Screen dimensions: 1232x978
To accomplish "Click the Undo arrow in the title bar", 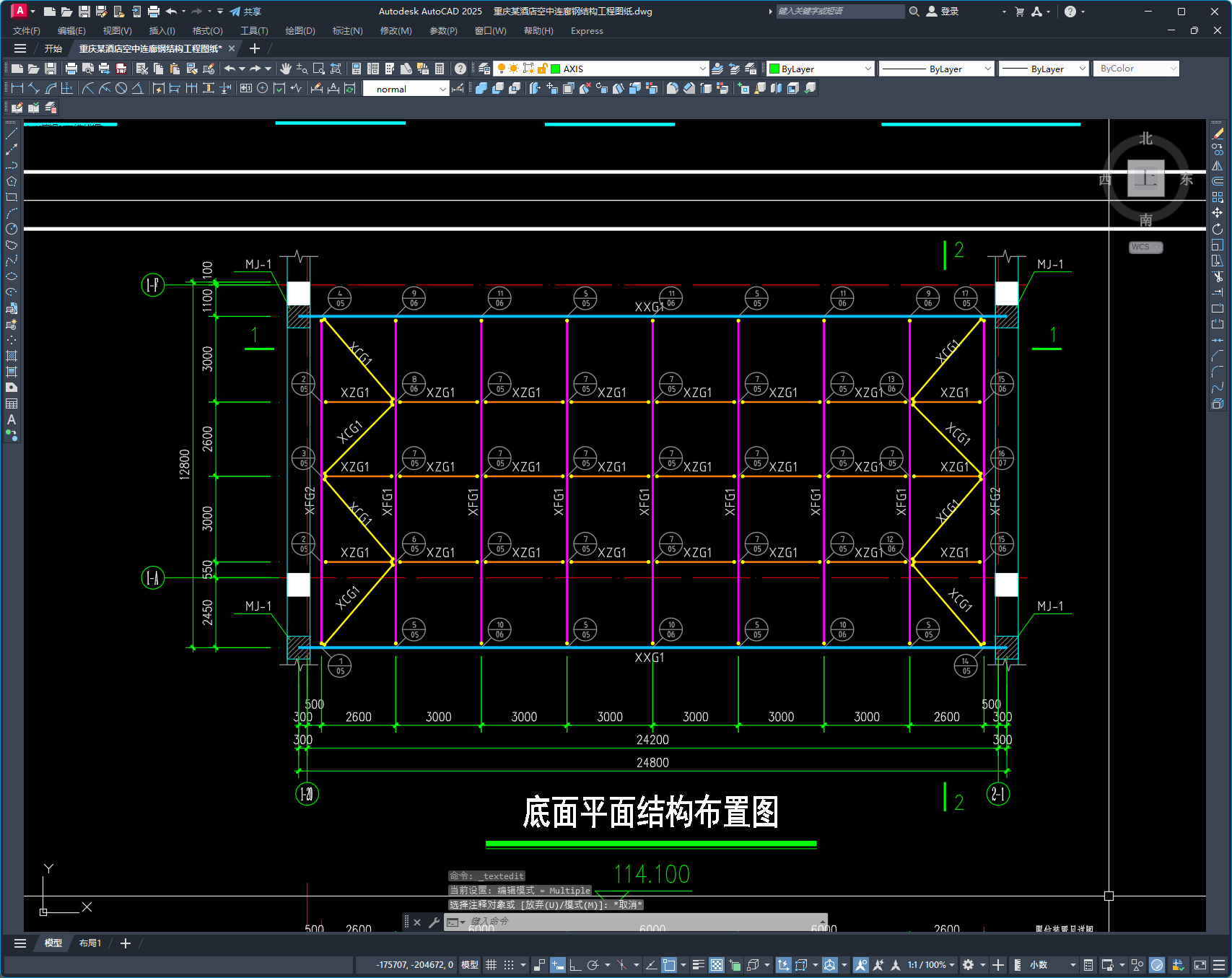I will tap(171, 12).
